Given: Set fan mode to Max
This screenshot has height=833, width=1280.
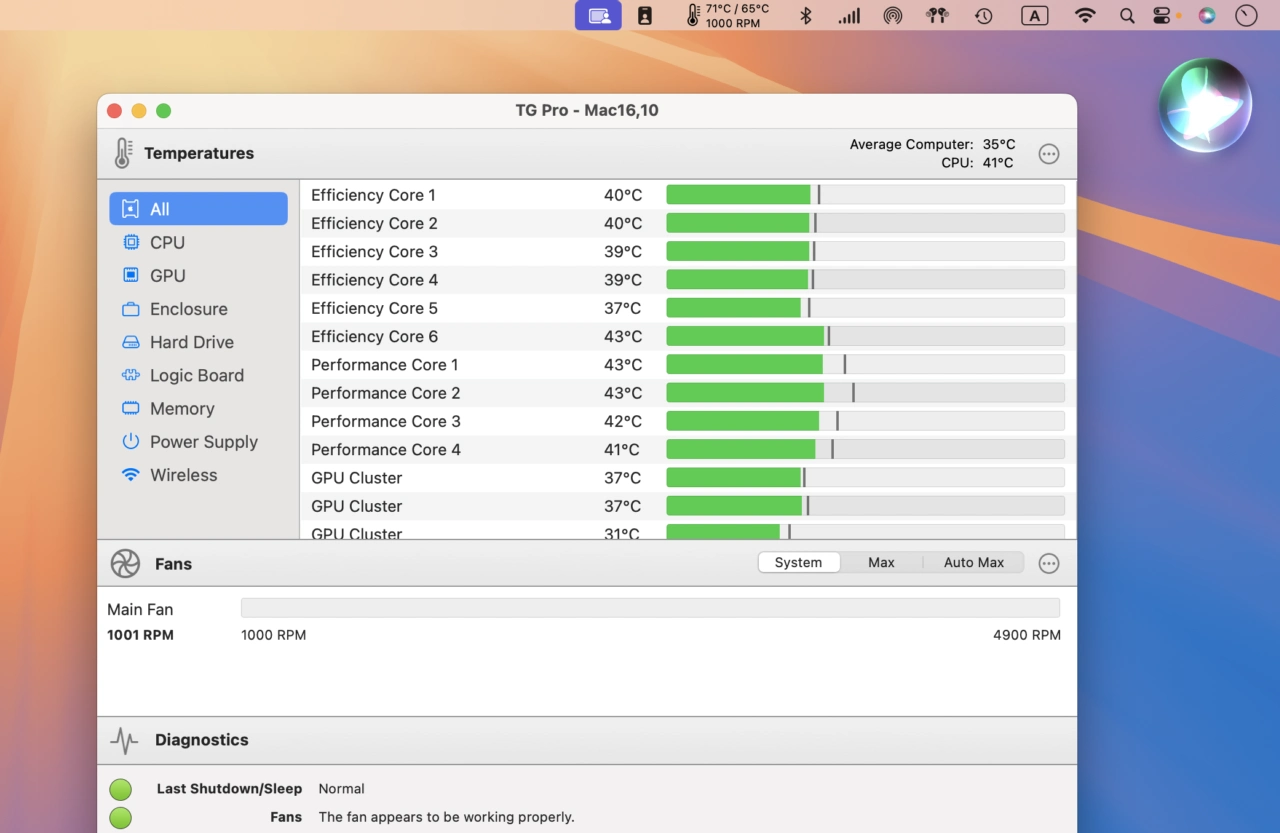Looking at the screenshot, I should (881, 562).
